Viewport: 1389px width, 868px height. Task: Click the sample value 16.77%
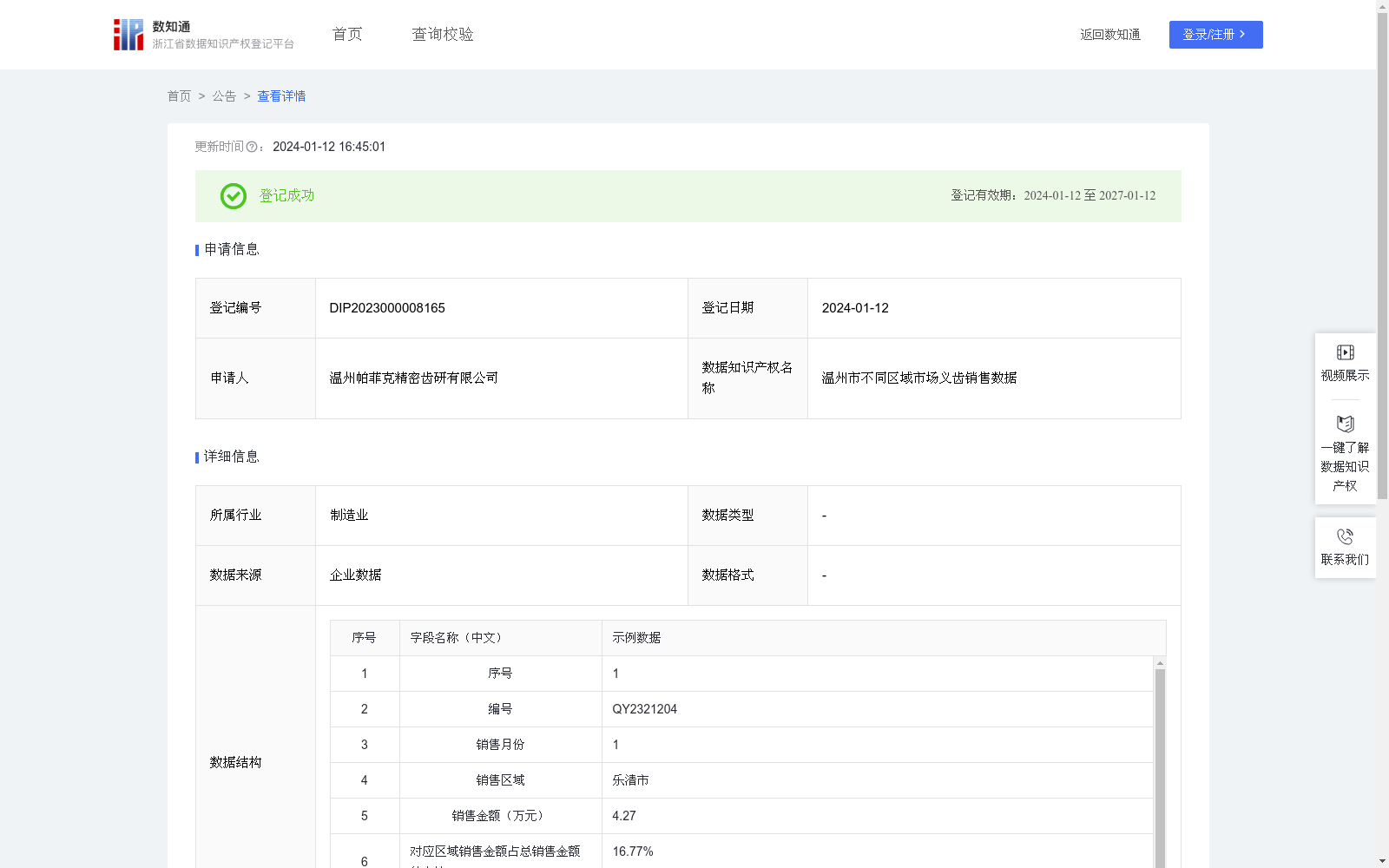[633, 852]
